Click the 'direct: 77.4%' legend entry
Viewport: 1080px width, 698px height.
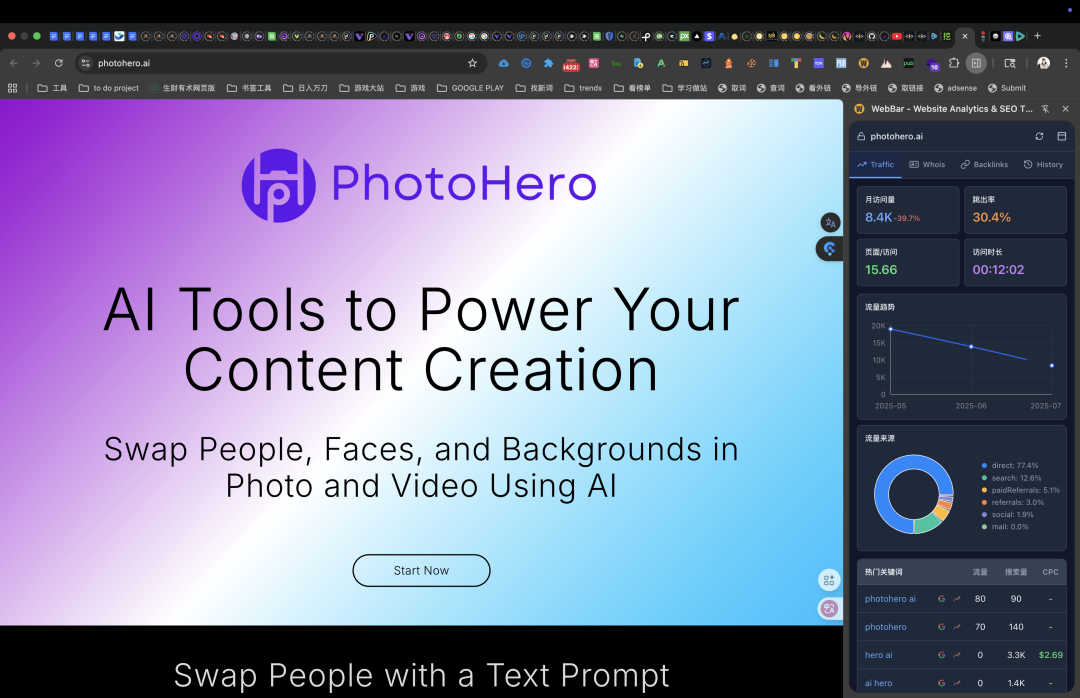coord(1010,466)
